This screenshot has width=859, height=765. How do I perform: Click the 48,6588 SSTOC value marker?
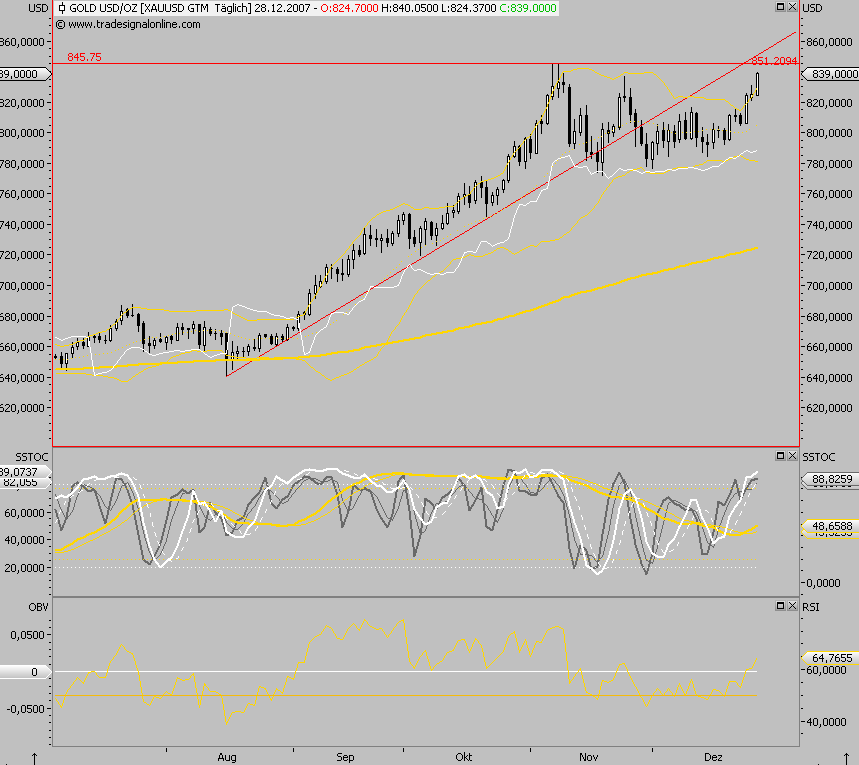[830, 526]
